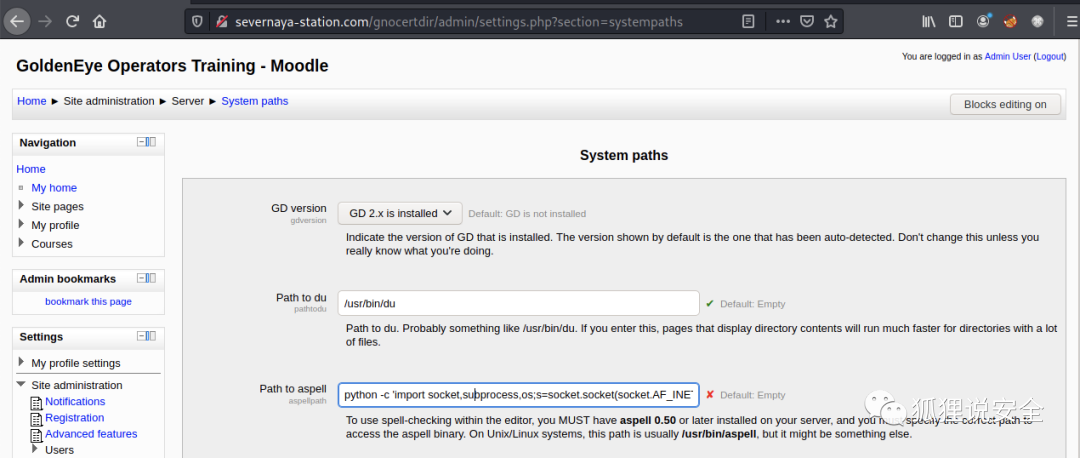The height and width of the screenshot is (458, 1080).
Task: Open the Admin User profile link
Action: [x=1008, y=56]
